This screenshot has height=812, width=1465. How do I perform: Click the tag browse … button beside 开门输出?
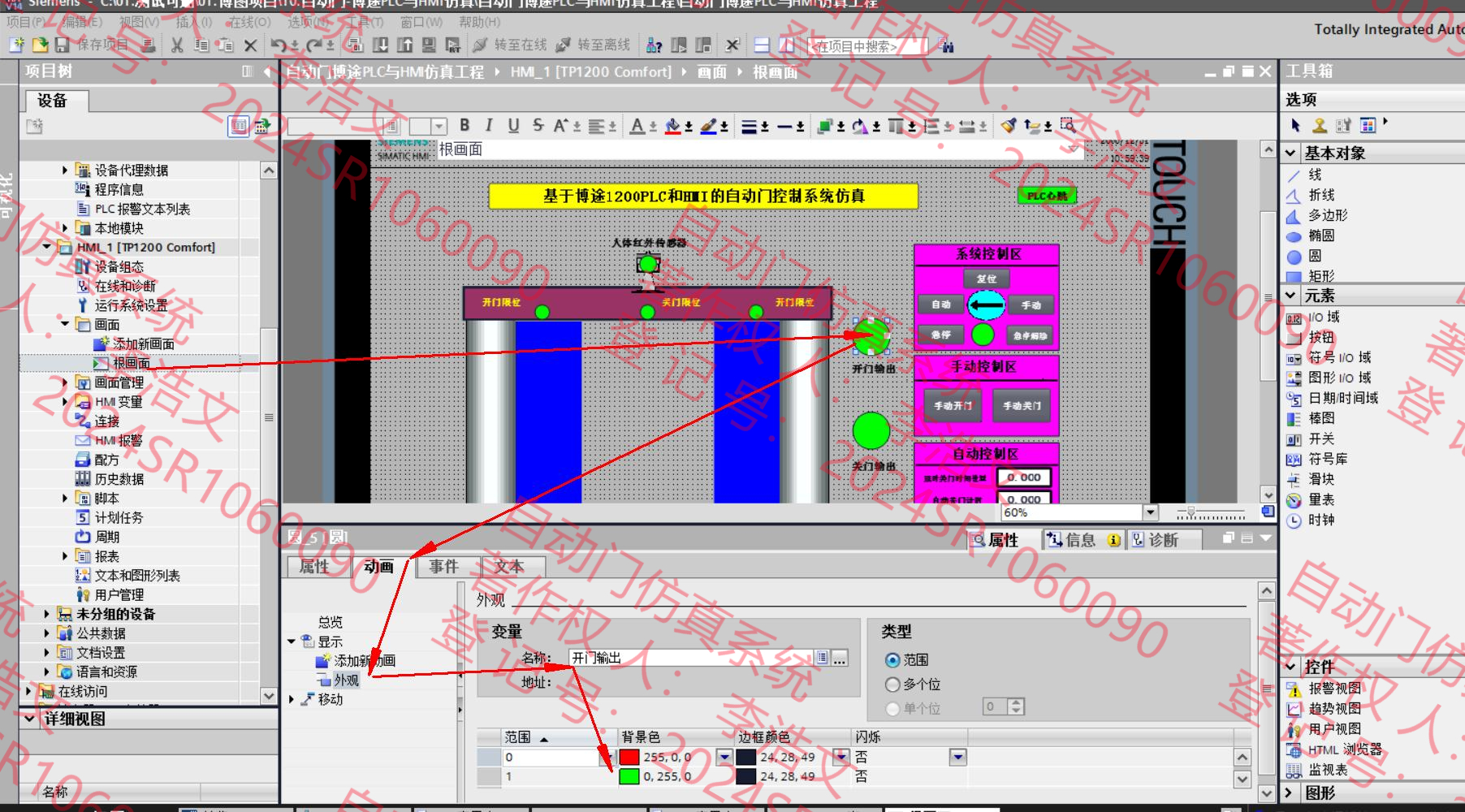[x=841, y=659]
